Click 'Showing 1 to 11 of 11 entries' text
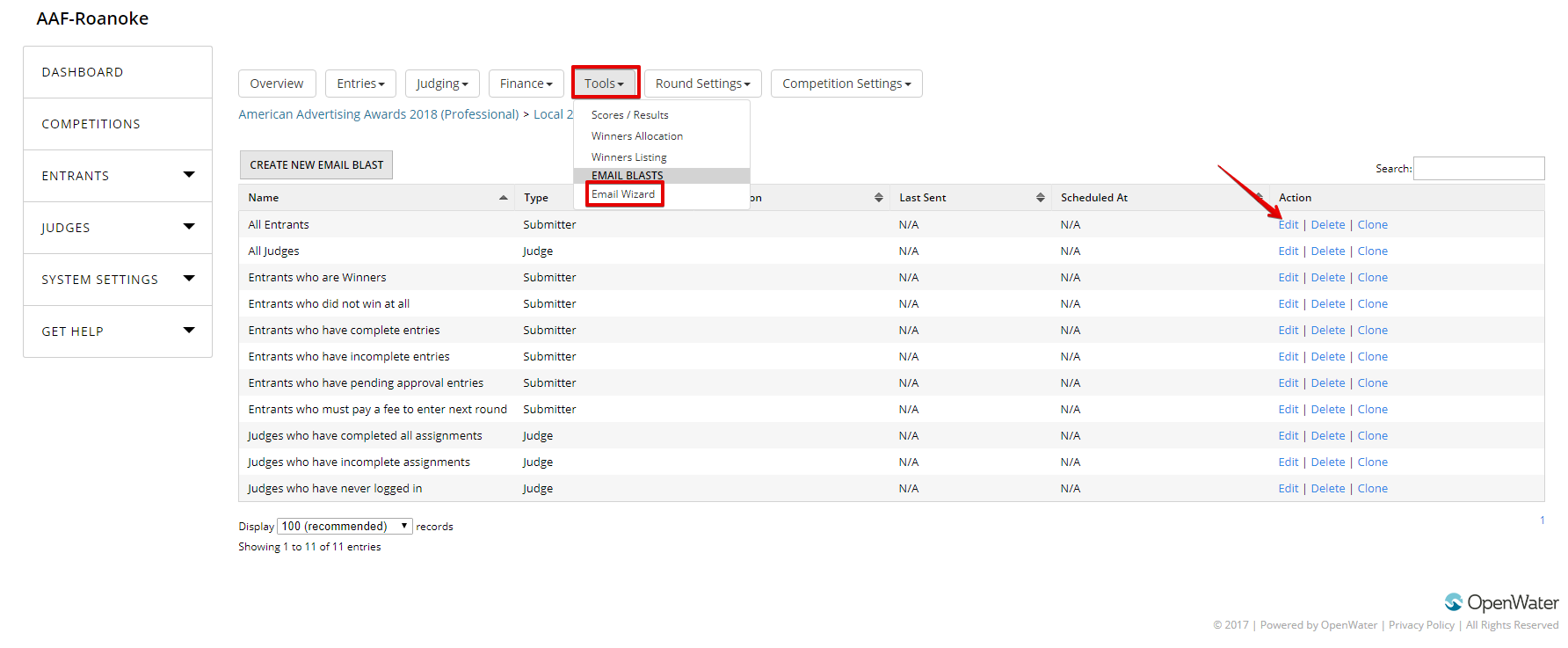The width and height of the screenshot is (1568, 648). 309,547
